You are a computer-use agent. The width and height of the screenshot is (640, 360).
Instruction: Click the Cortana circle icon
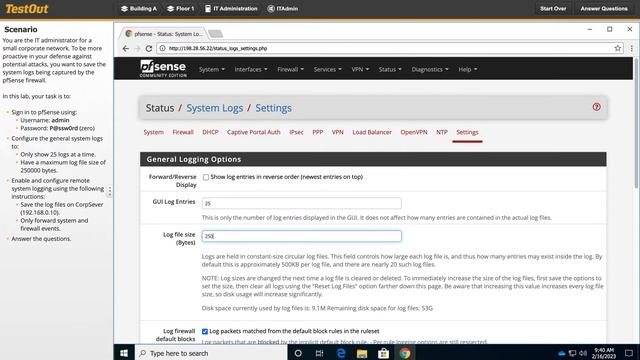[298, 353]
